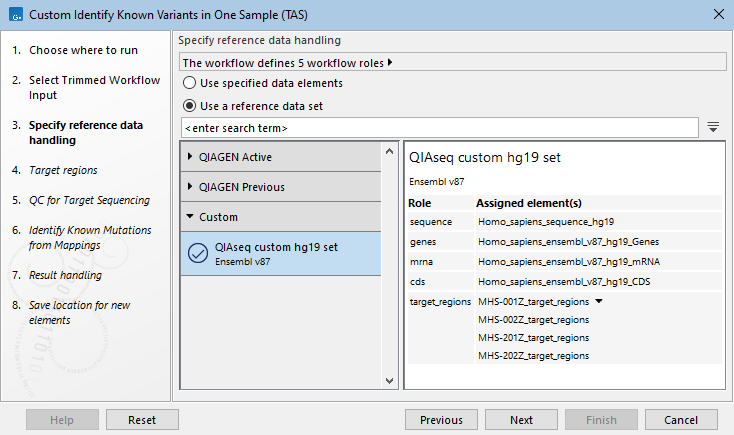This screenshot has width=734, height=435.
Task: Close the workflow dialog window
Action: pos(719,13)
